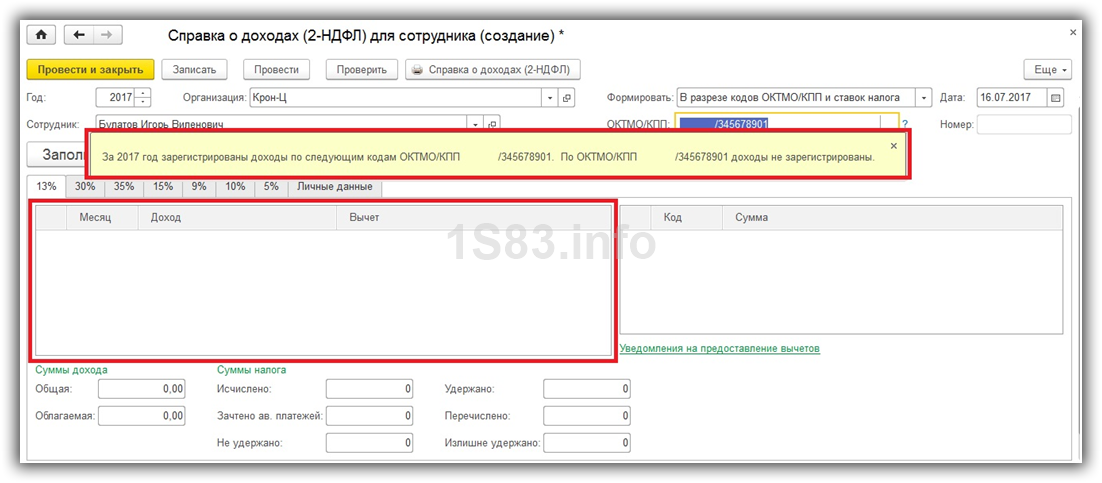Go forward with the right arrow
This screenshot has height=483, width=1102.
point(106,35)
